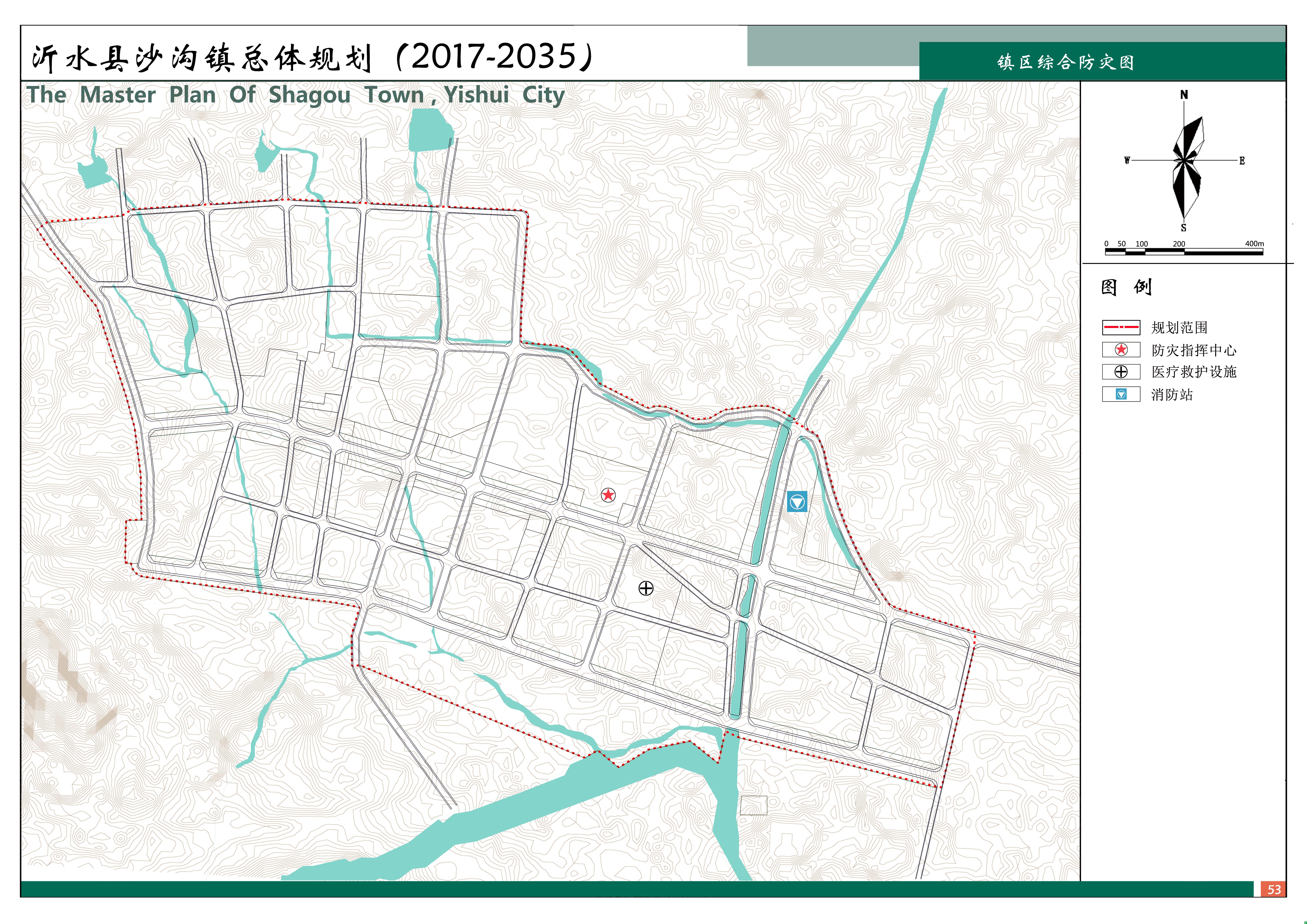Click the scale bar under the compass
The width and height of the screenshot is (1307, 924).
(1184, 252)
